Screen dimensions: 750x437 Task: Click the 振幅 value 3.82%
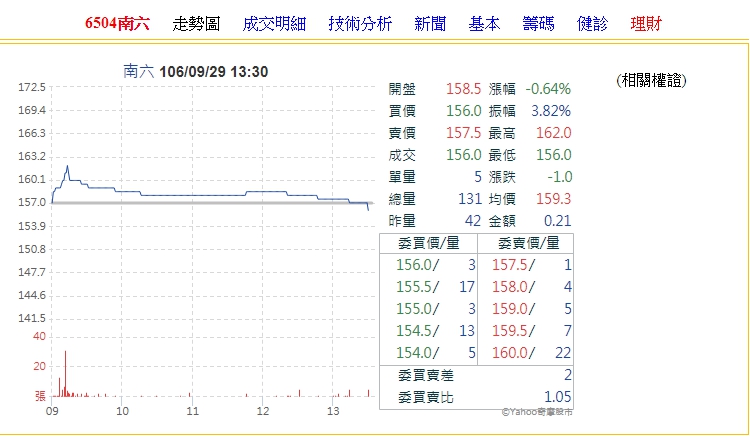click(551, 111)
